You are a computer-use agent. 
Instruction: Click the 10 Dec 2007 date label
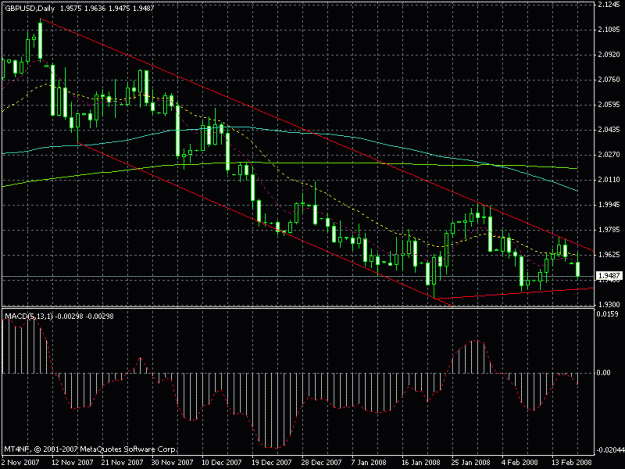tap(222, 463)
